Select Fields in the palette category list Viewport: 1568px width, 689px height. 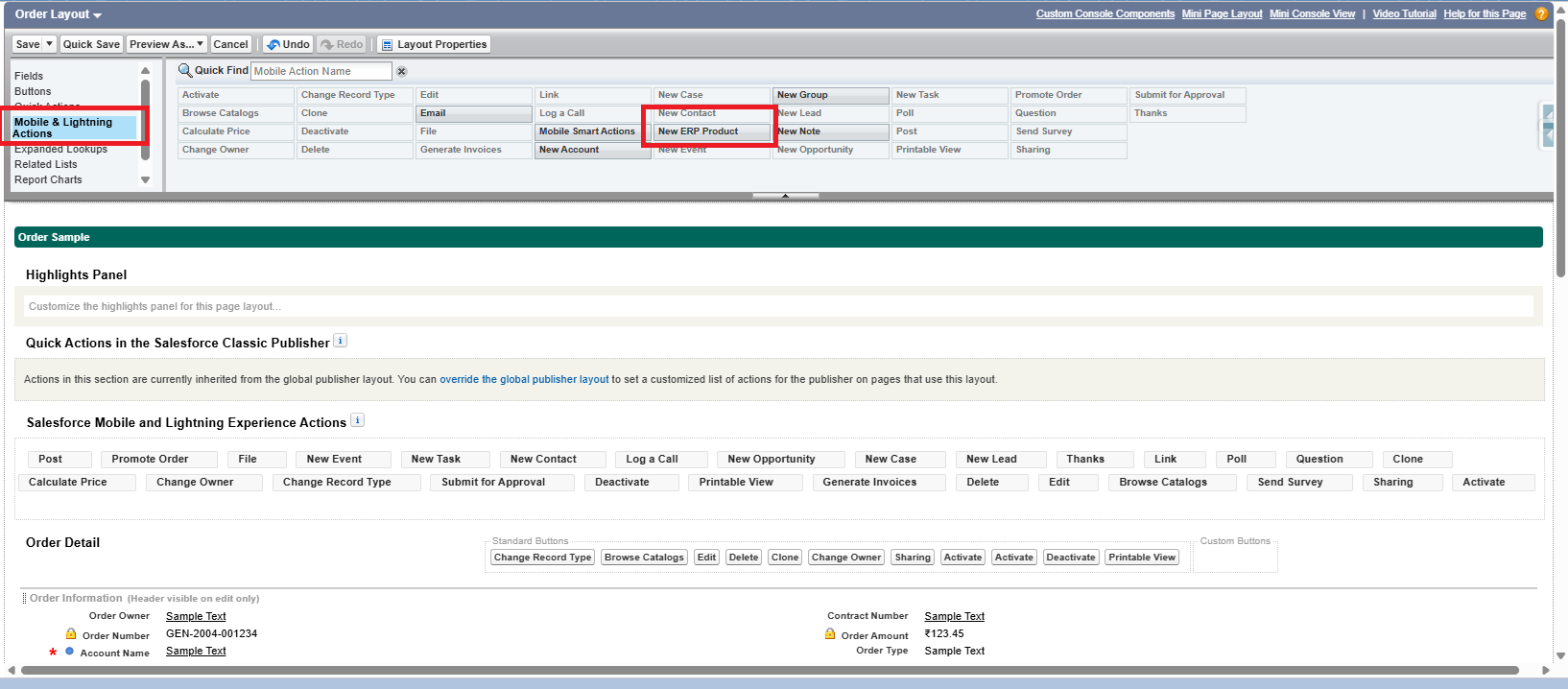(29, 76)
